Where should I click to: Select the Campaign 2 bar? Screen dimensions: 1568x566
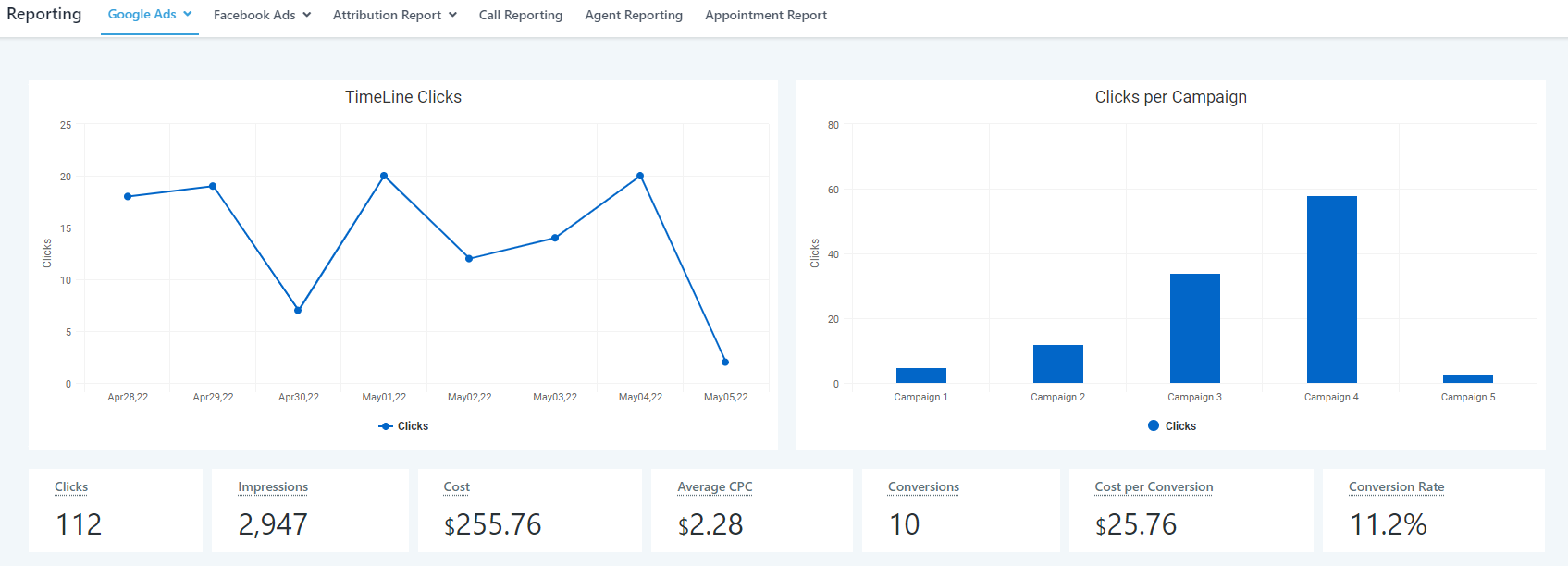[1057, 363]
